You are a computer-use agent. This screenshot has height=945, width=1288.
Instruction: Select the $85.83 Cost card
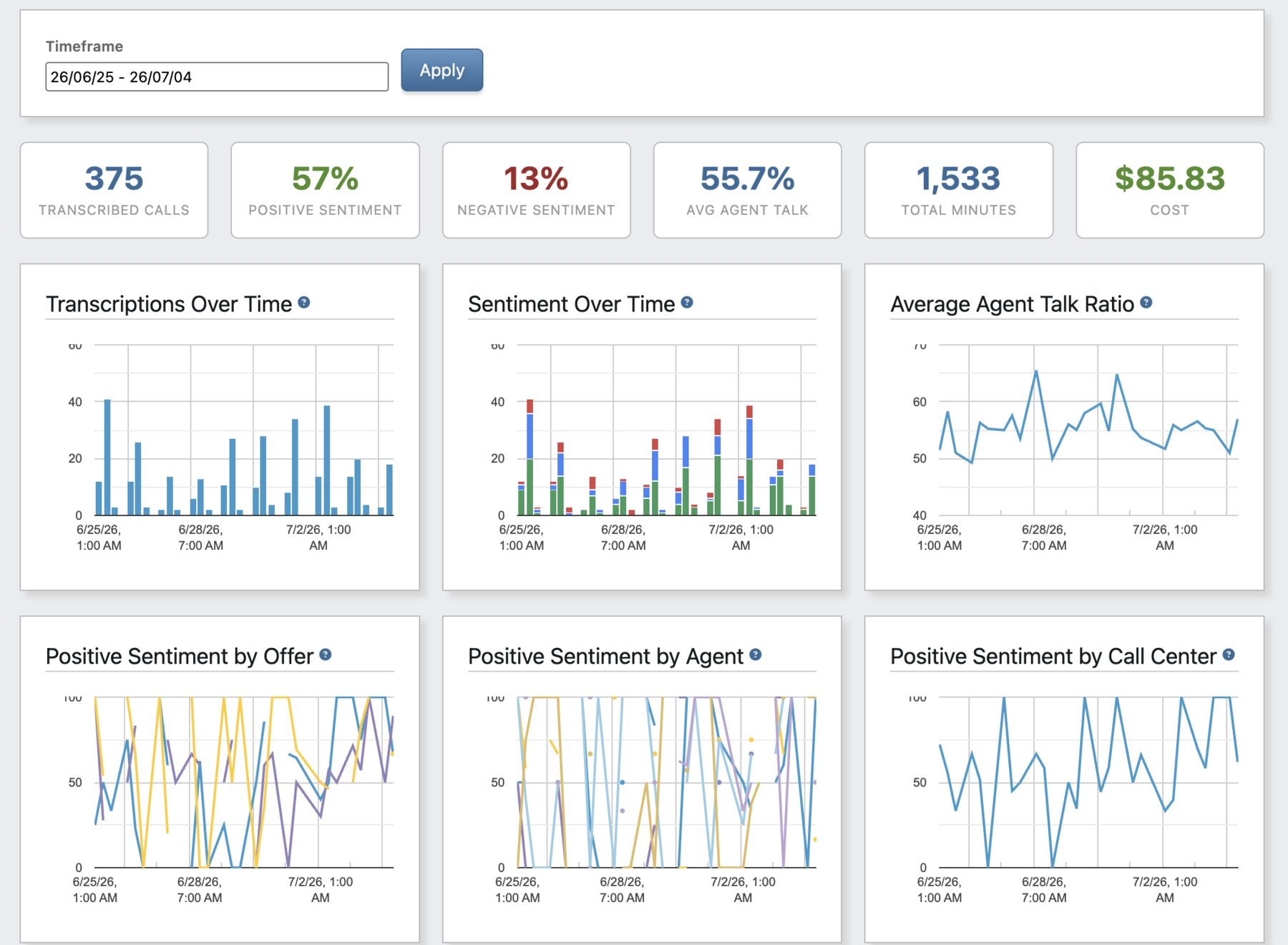click(1170, 190)
